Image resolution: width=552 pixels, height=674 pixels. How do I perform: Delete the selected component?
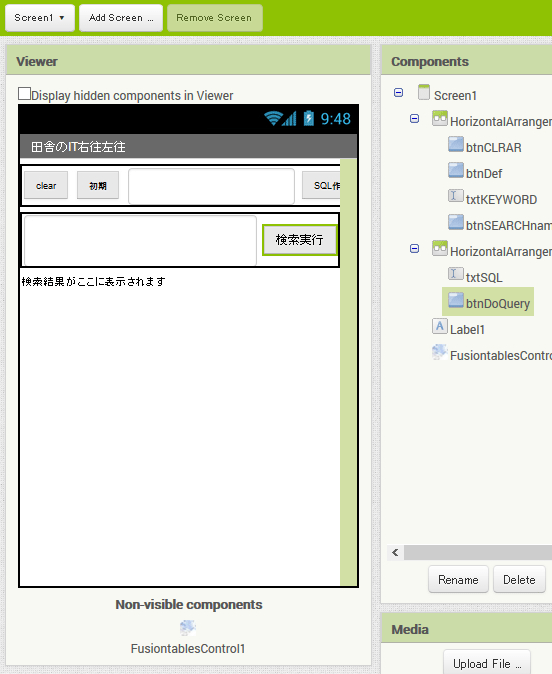coord(519,579)
